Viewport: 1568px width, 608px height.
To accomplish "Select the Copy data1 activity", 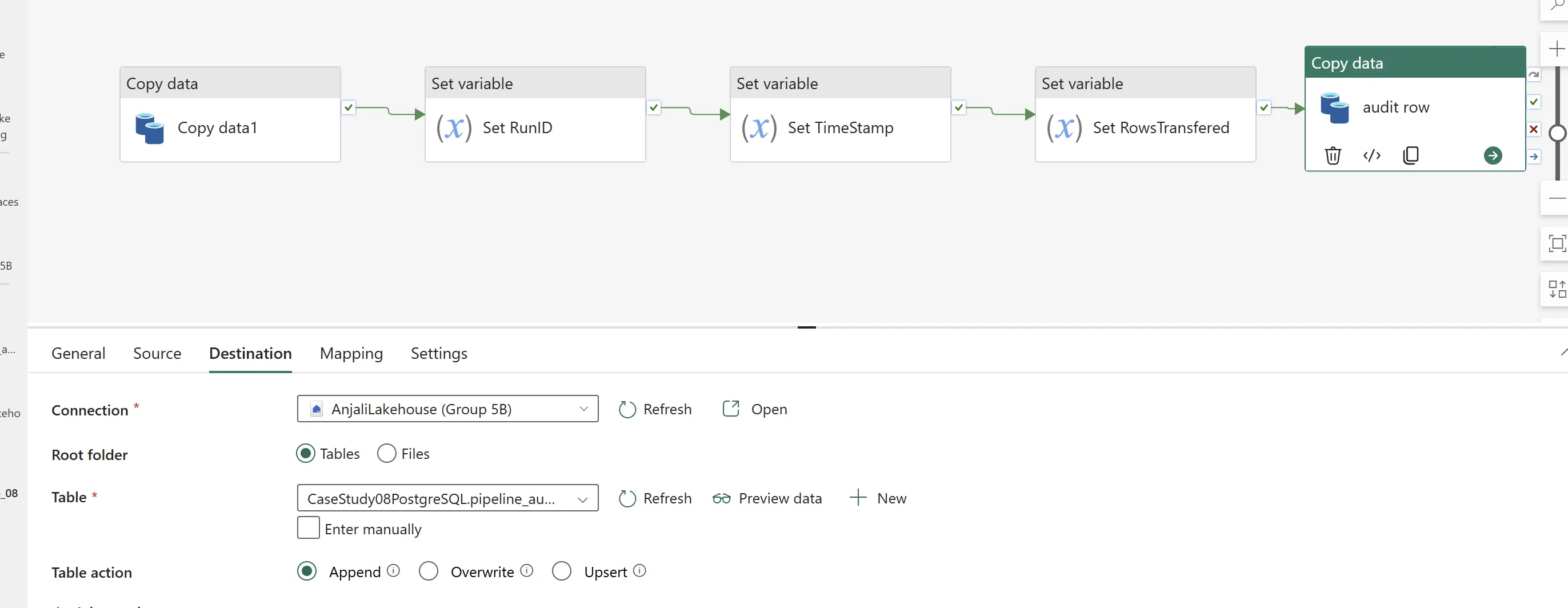I will [230, 114].
